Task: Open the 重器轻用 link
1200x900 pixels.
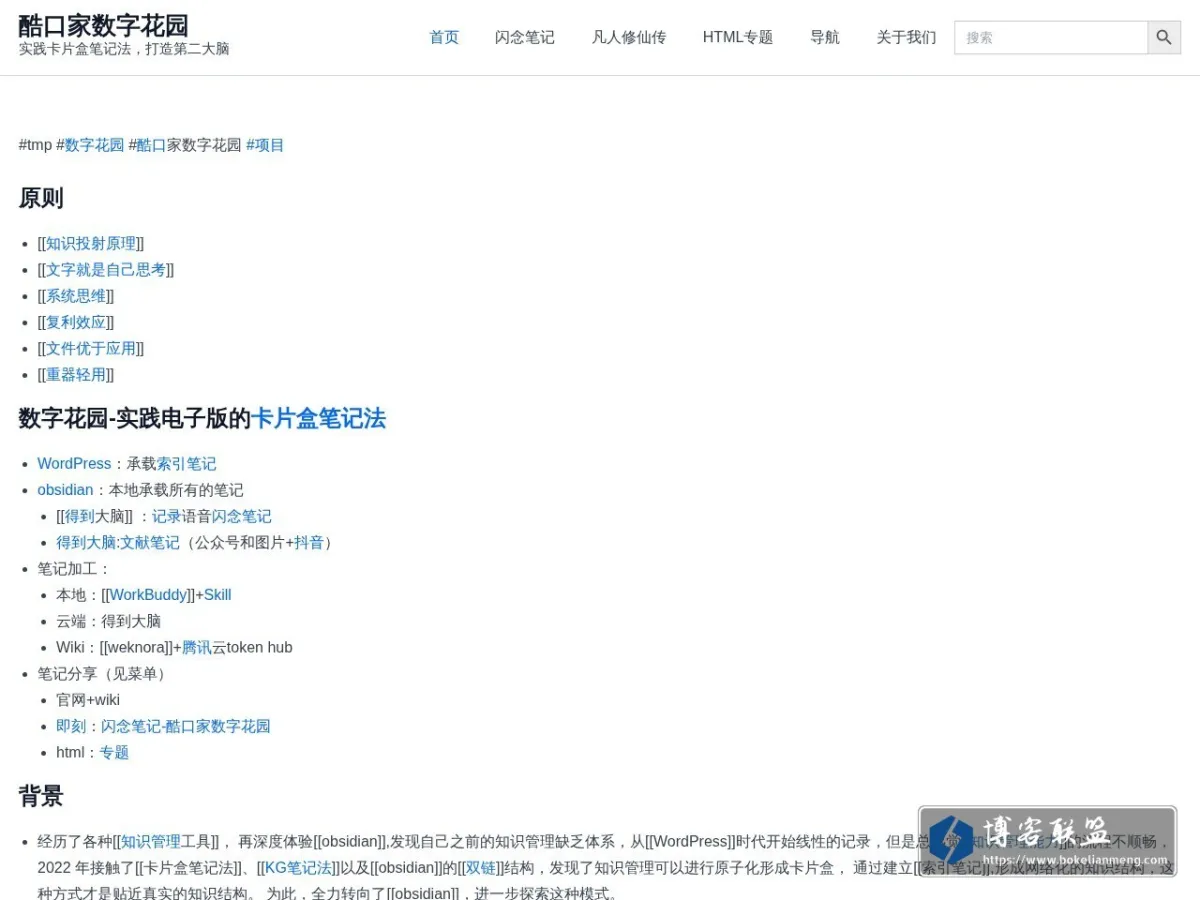Action: pos(76,375)
